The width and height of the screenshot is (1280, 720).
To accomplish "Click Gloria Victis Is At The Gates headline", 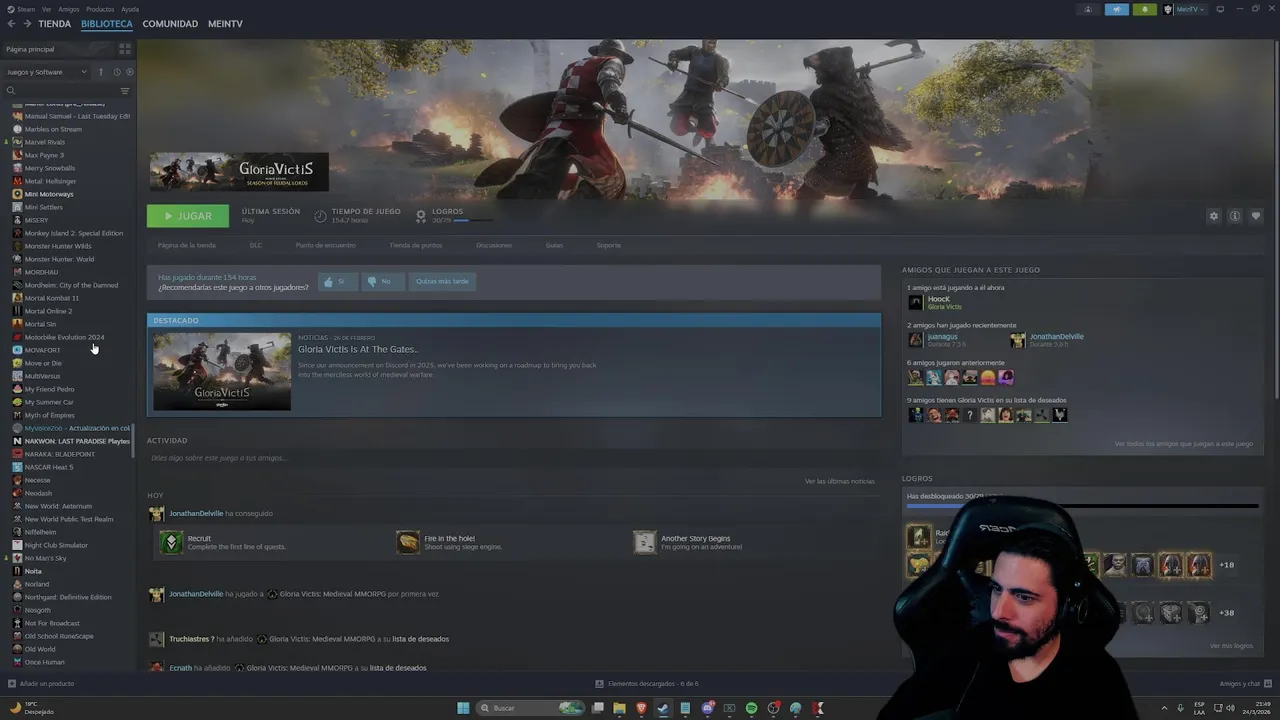I will click(357, 349).
